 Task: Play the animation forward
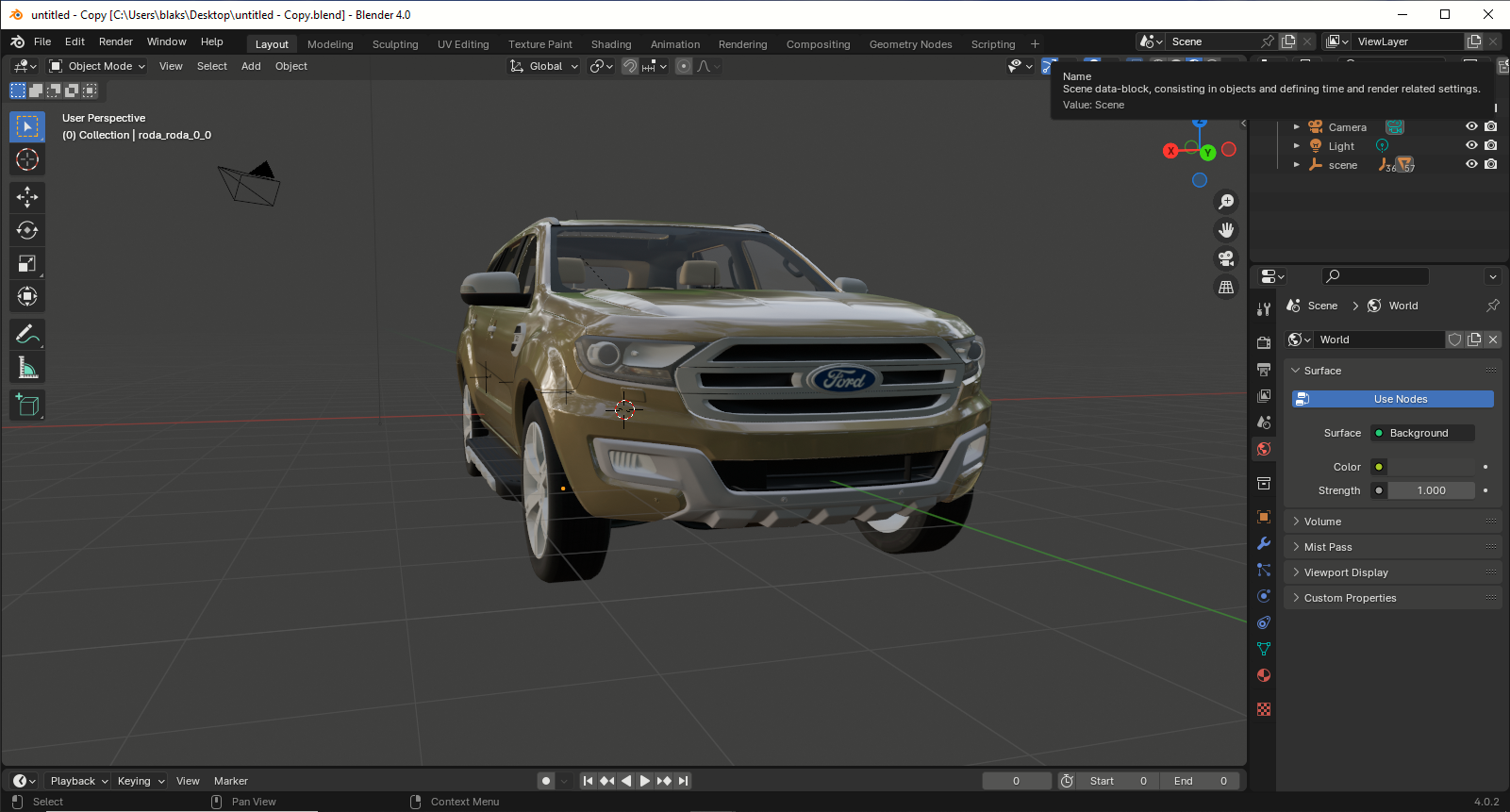click(645, 781)
